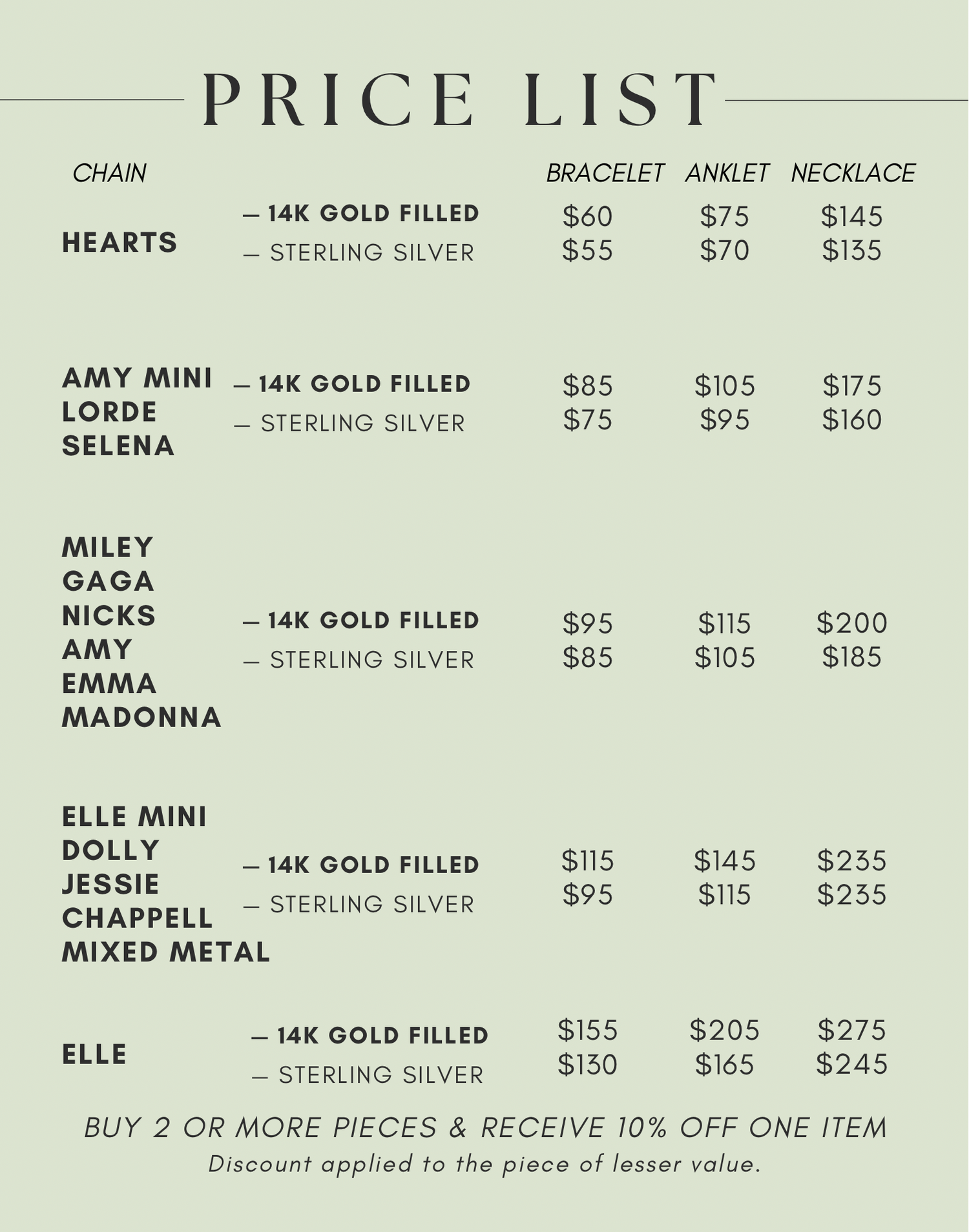969x1232 pixels.
Task: Click the HEARTS chain name
Action: pos(120,243)
